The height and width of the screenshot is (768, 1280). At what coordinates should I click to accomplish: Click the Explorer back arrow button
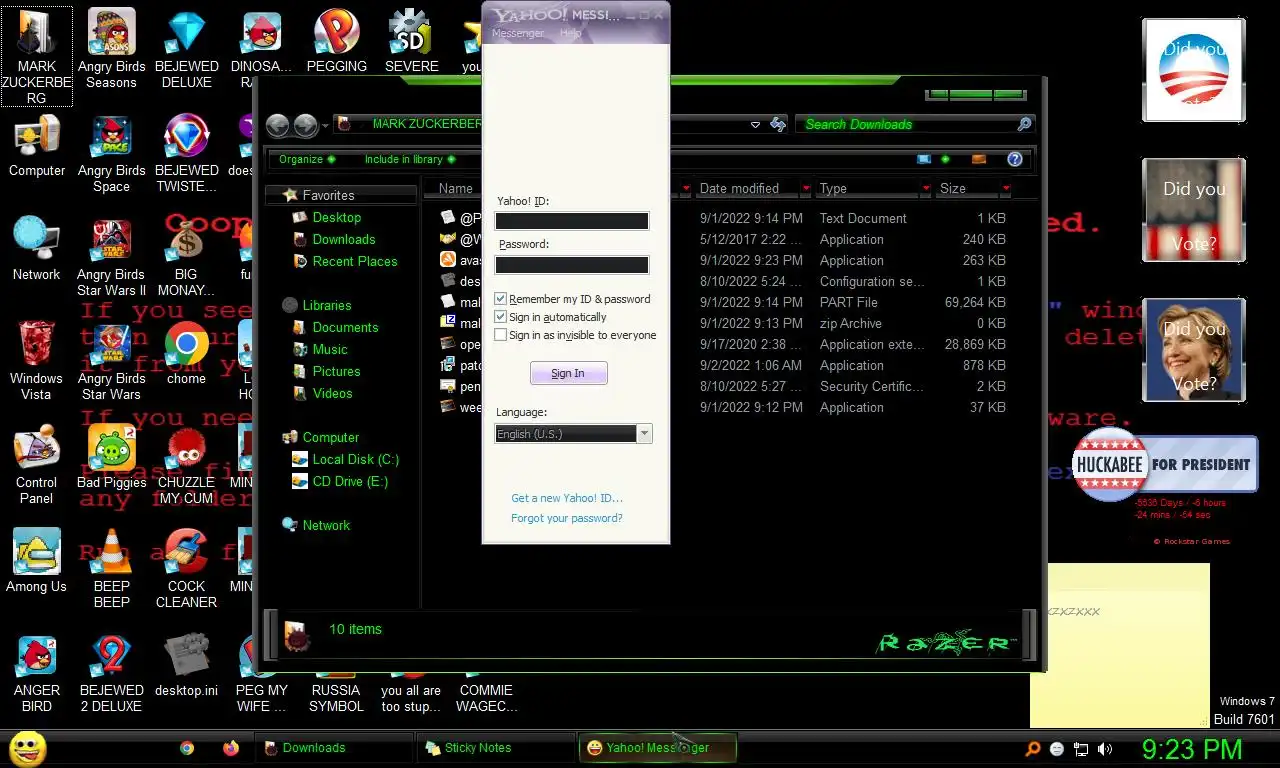(x=278, y=125)
